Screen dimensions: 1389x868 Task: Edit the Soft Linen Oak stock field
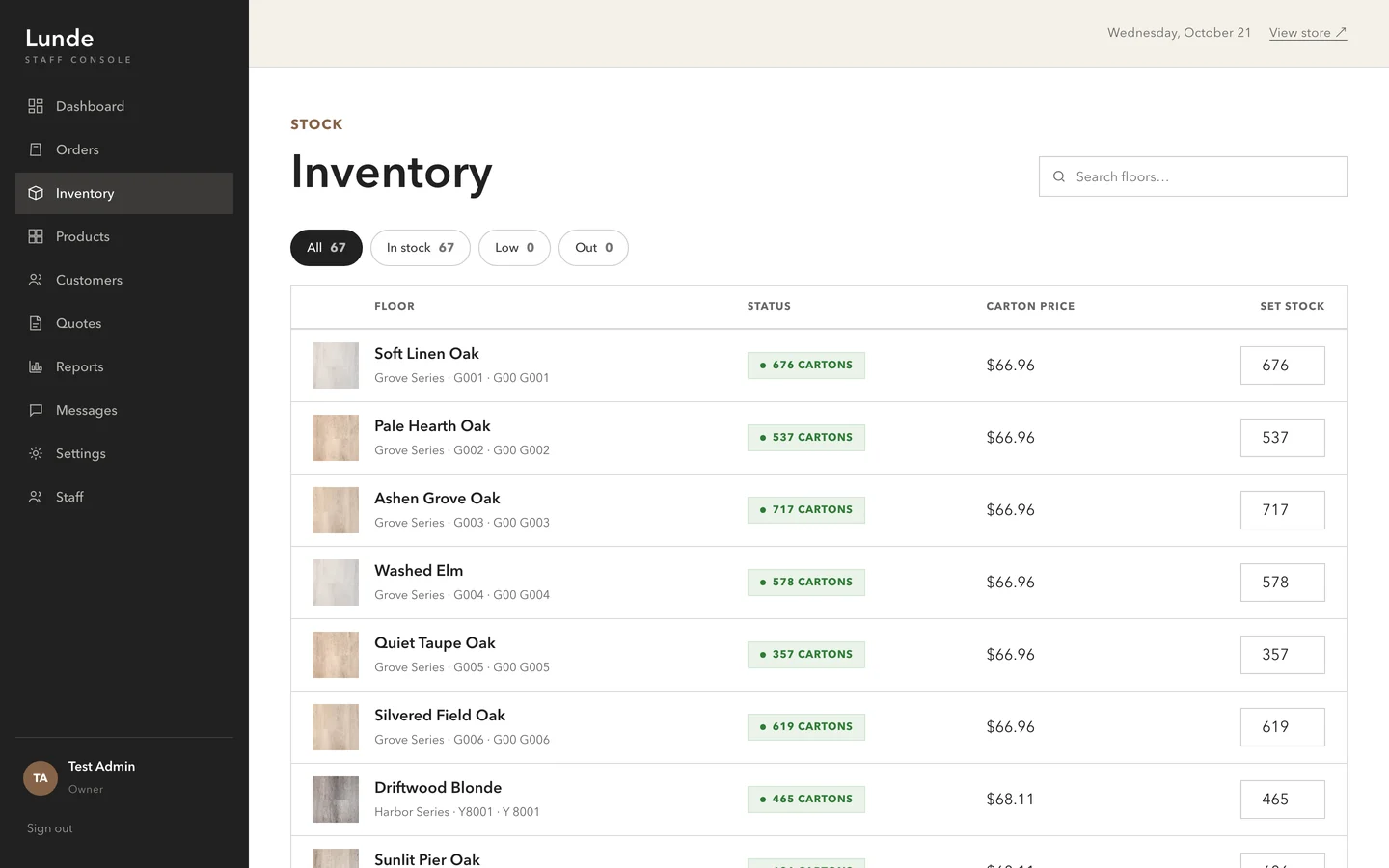pos(1283,366)
